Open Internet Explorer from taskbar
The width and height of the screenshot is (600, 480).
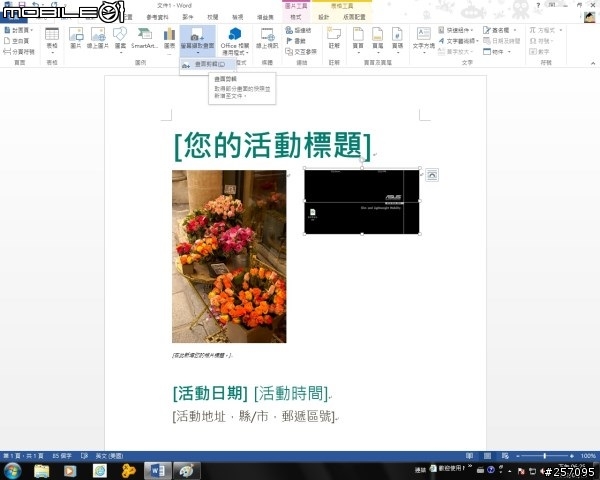tap(99, 471)
